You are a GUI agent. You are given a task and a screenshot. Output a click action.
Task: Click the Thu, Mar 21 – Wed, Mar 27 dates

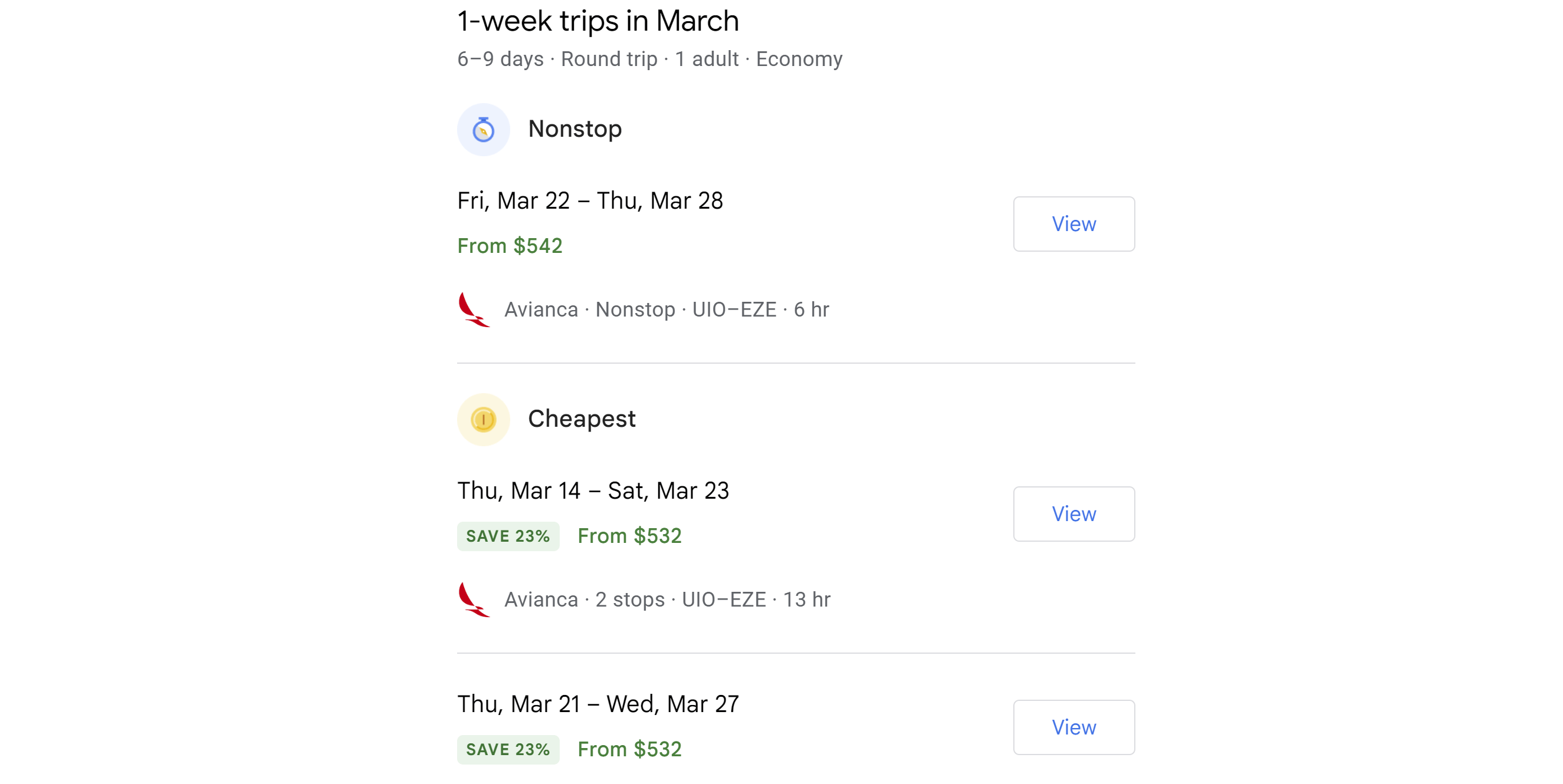click(x=597, y=704)
